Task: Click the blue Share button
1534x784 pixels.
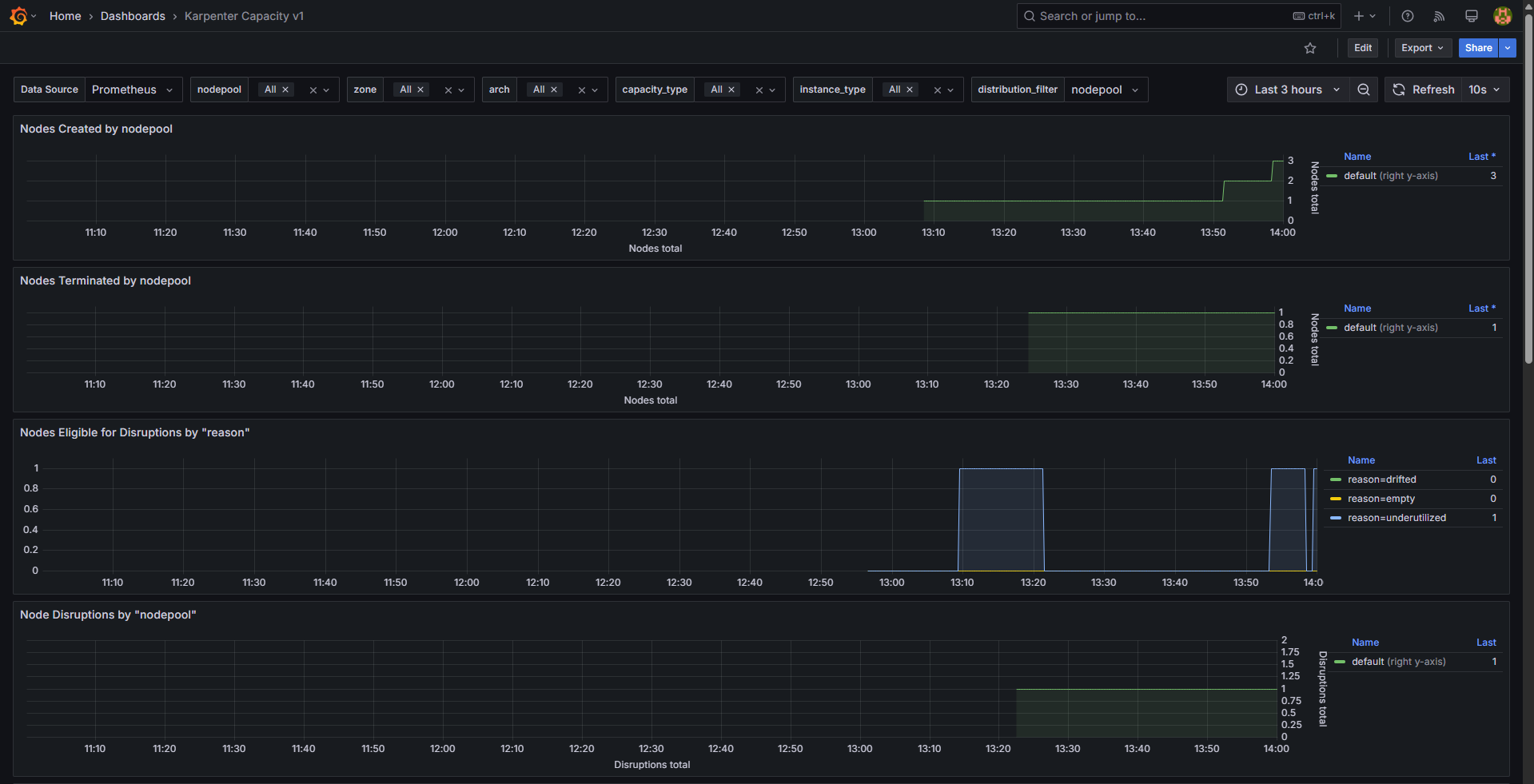Action: pyautogui.click(x=1478, y=48)
